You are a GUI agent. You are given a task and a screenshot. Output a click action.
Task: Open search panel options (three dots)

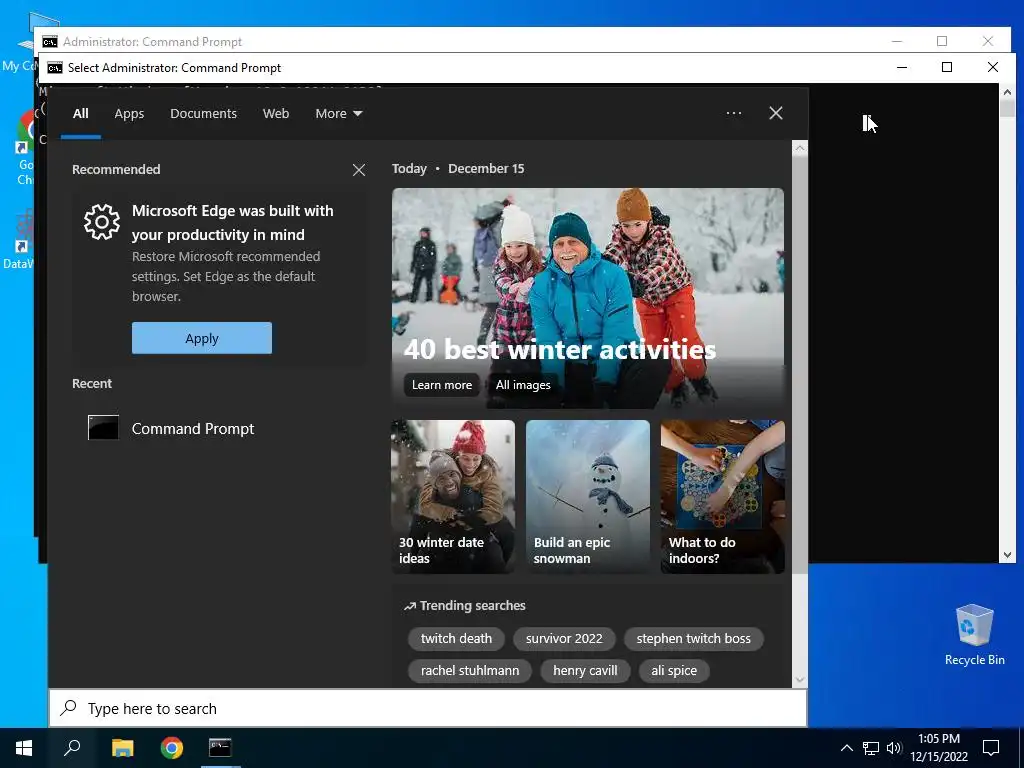pos(733,113)
